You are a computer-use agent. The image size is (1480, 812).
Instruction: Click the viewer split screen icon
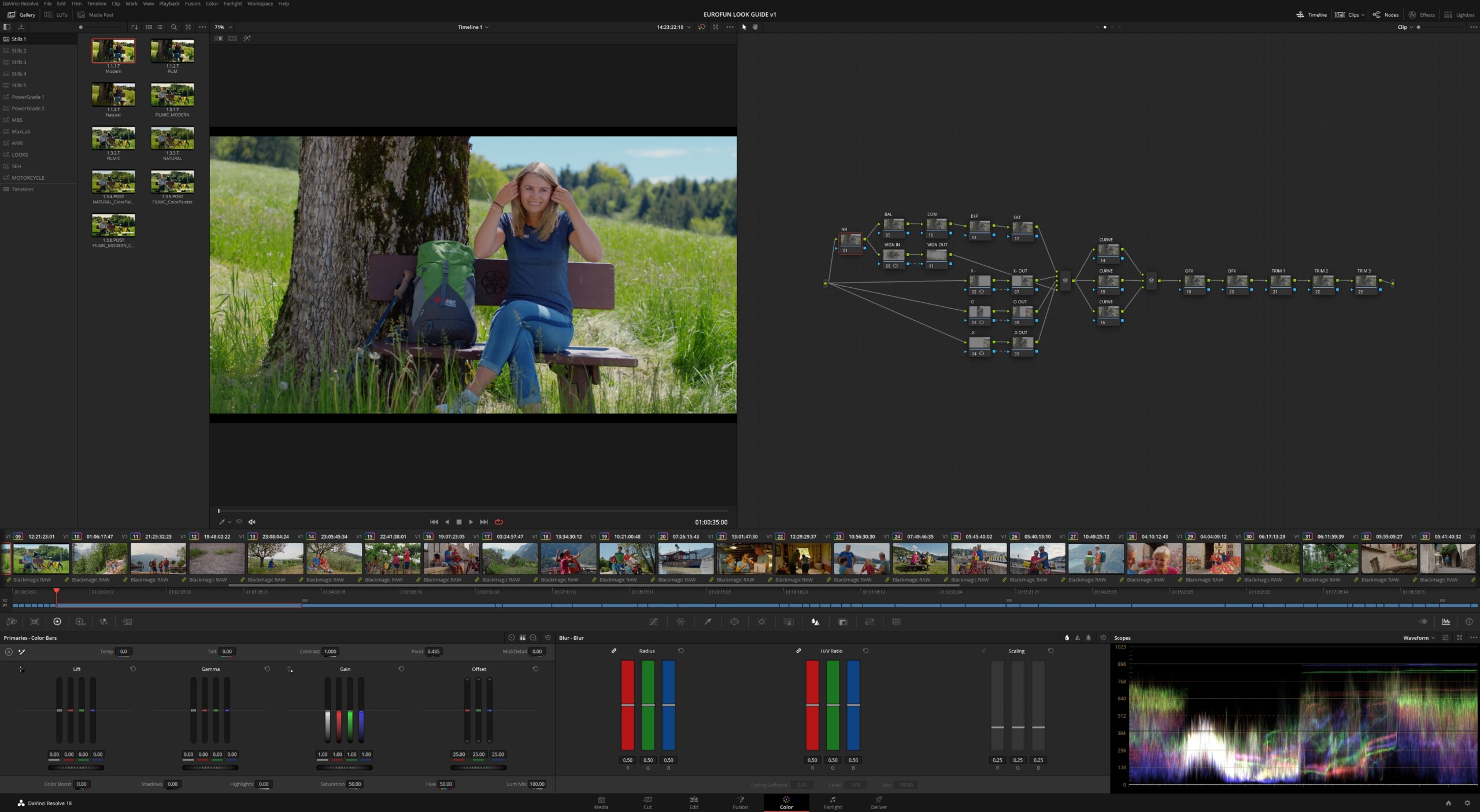coord(232,39)
